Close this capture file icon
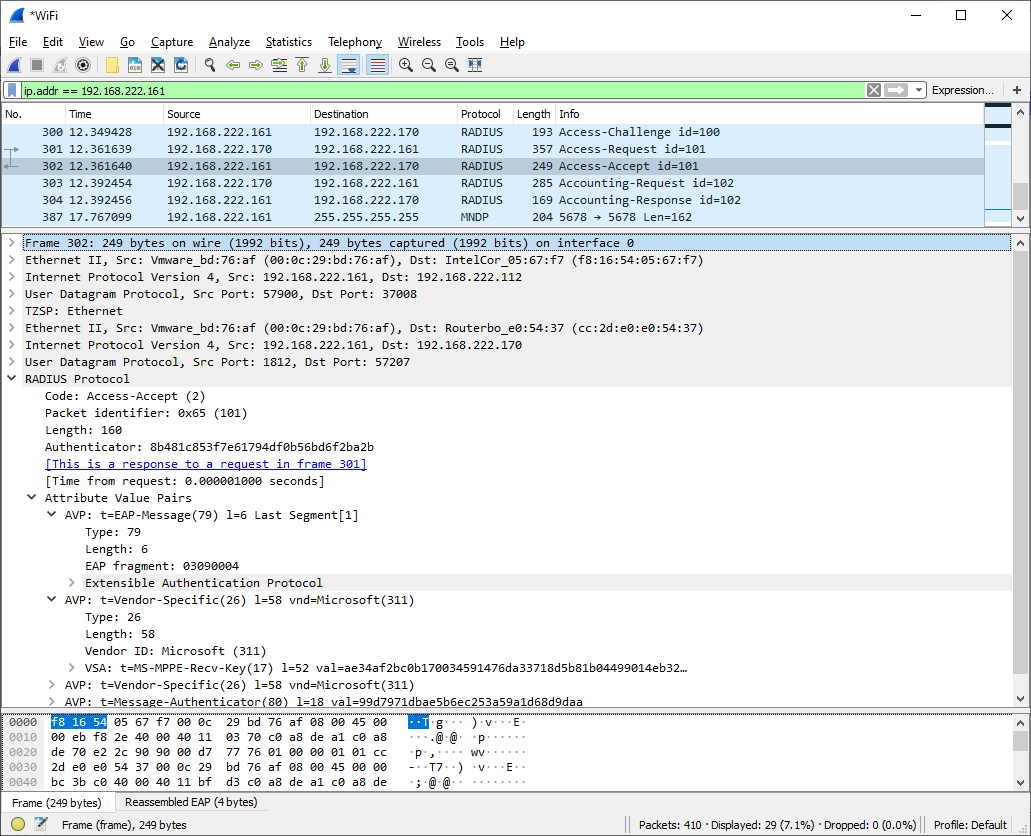1031x836 pixels. [158, 65]
